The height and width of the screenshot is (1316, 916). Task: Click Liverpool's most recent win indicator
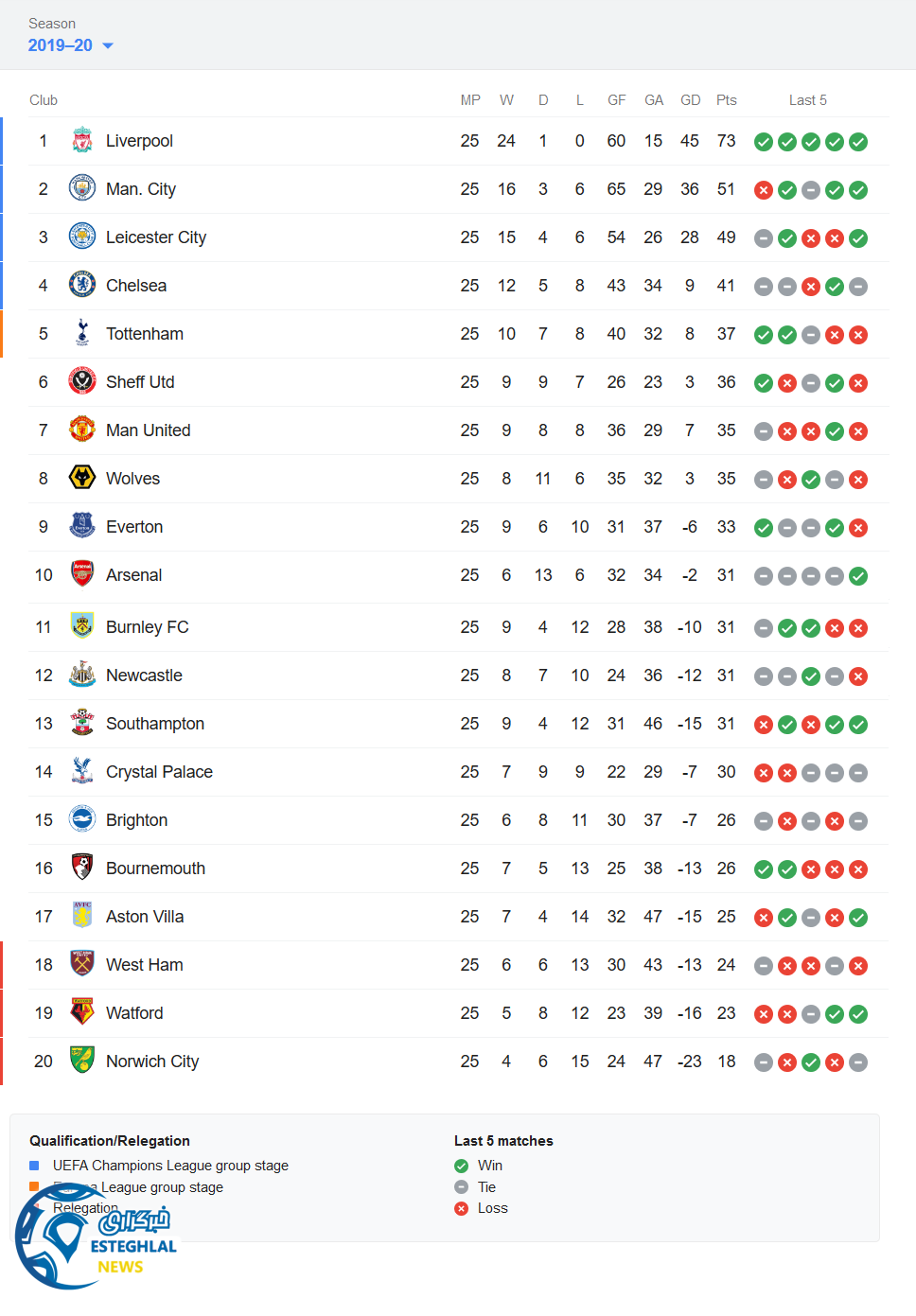coord(858,142)
